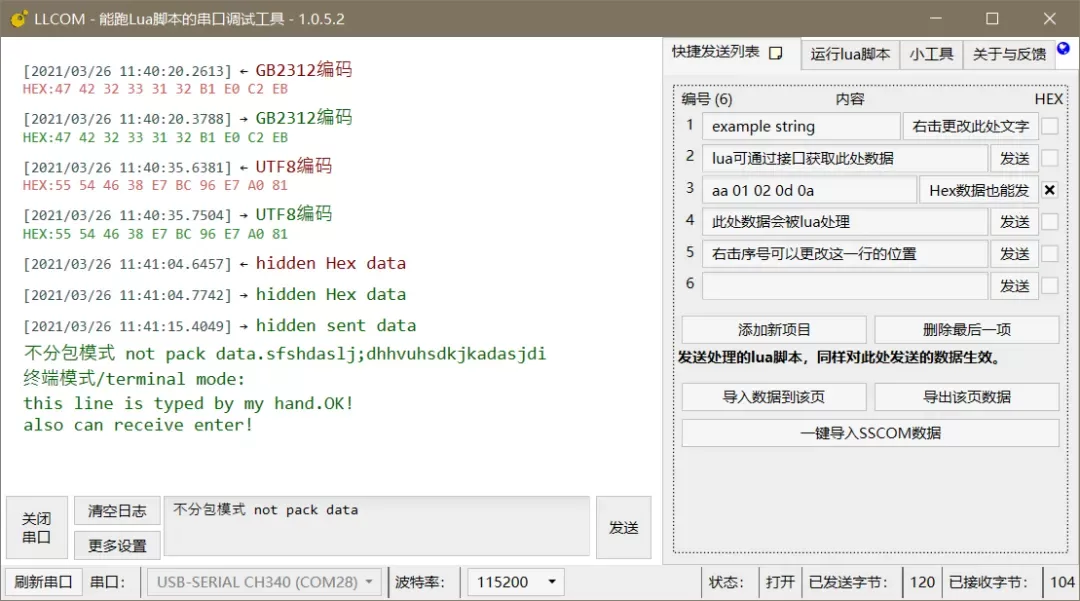
Task: Click 发送 button for row 5
Action: tap(1015, 253)
